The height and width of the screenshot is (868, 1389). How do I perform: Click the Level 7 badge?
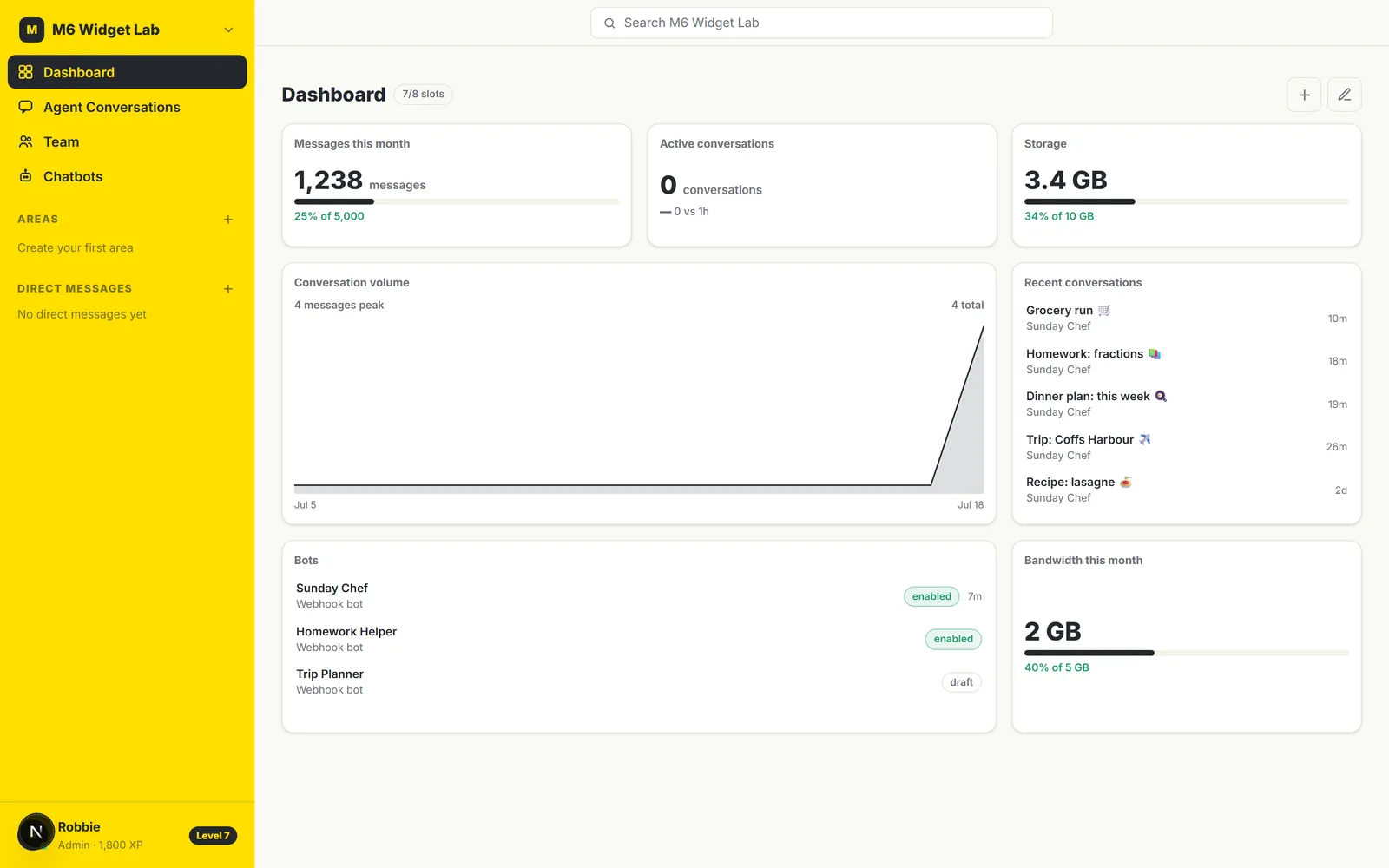[x=213, y=836]
